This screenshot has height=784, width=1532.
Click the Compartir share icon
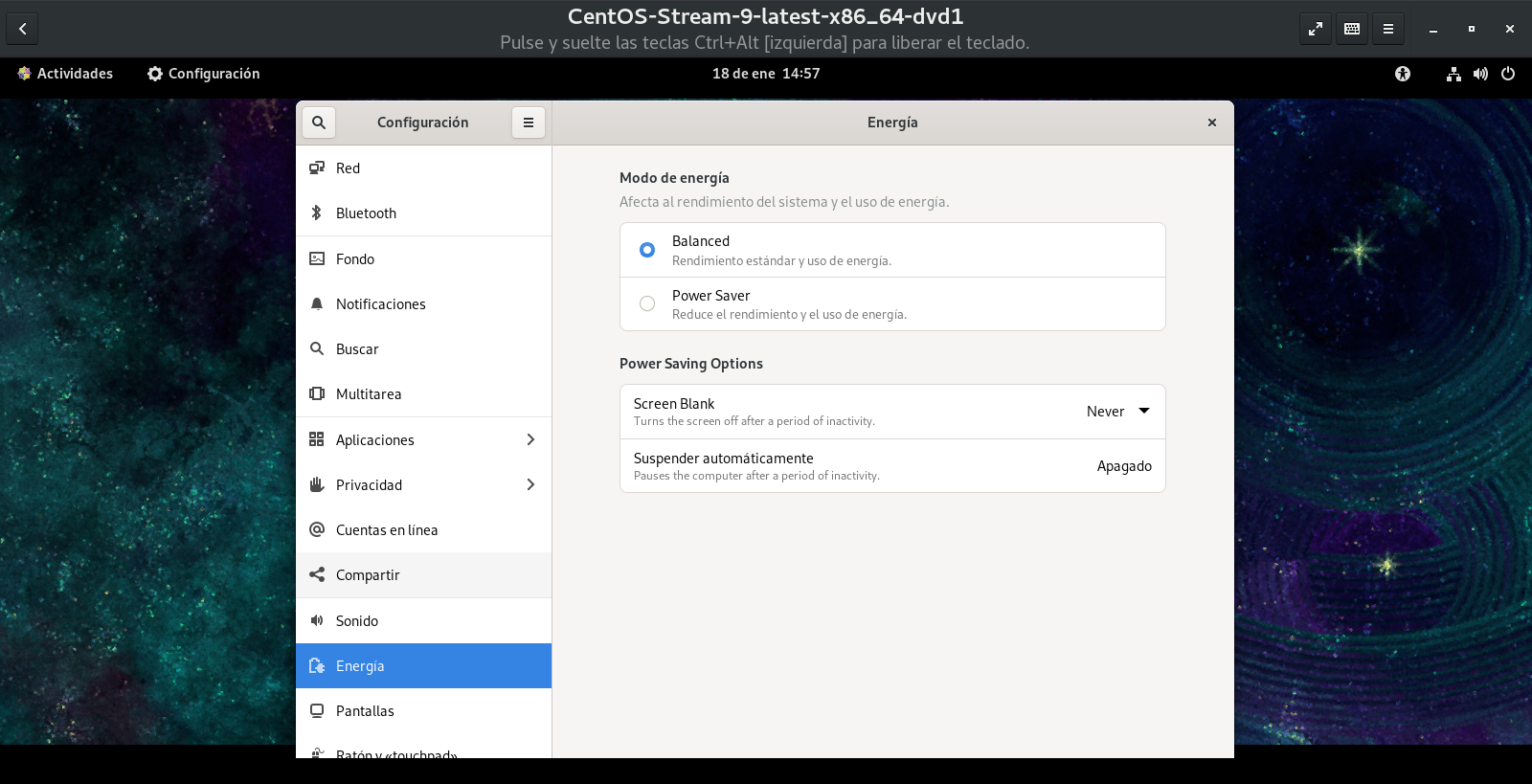click(317, 574)
